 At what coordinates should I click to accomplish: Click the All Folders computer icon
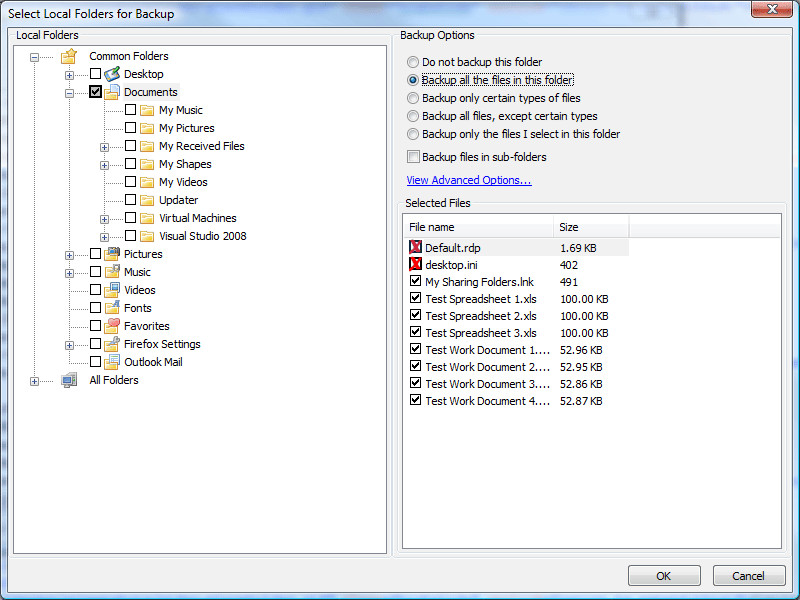69,380
